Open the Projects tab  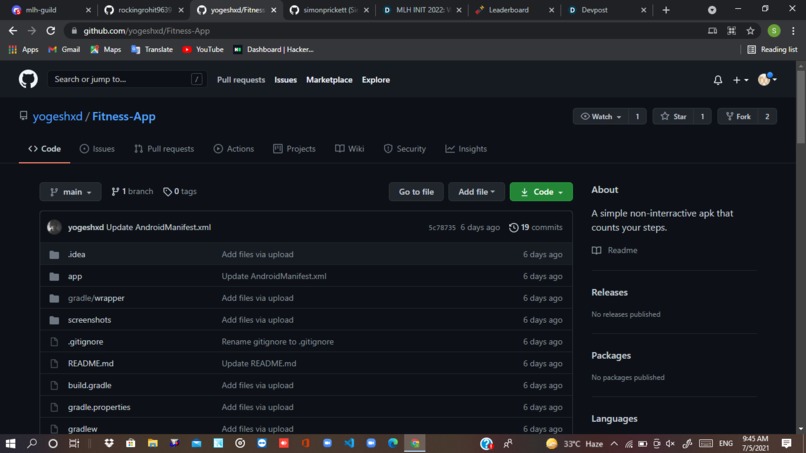294,149
